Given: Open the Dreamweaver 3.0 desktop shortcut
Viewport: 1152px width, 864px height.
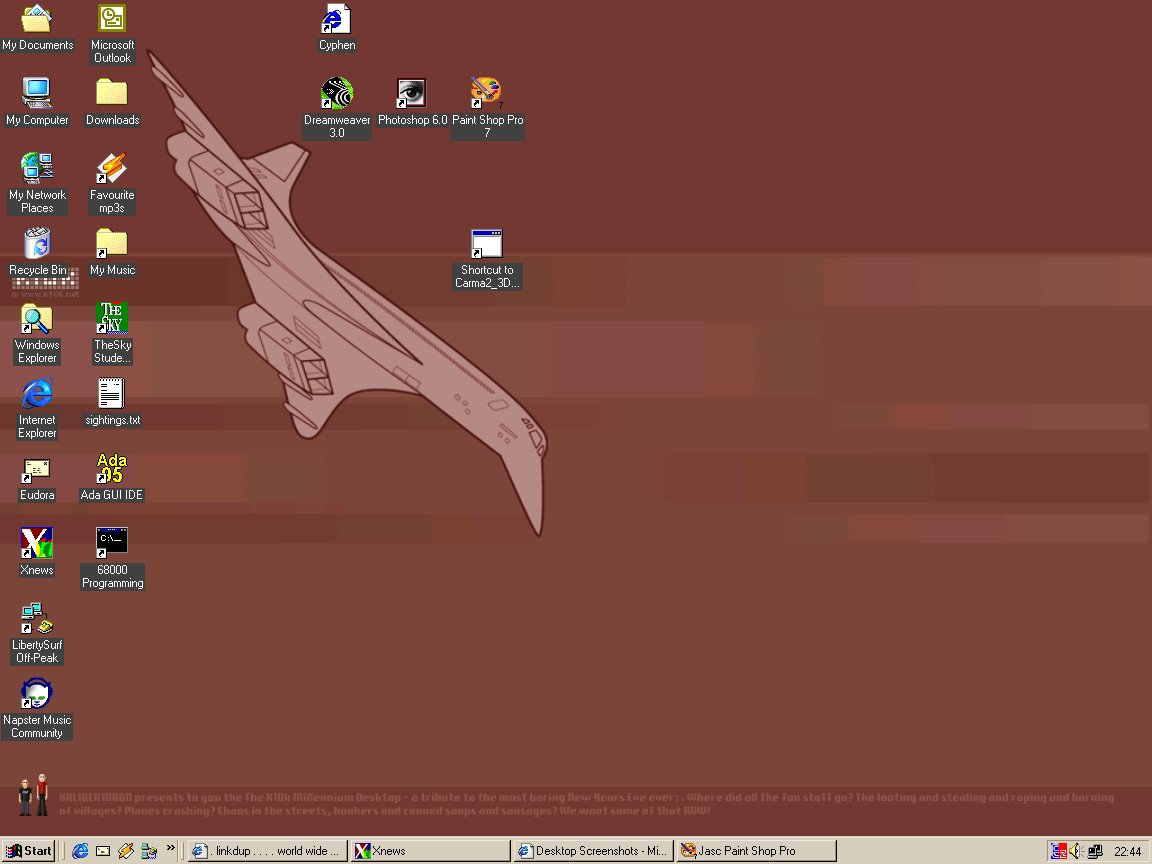Looking at the screenshot, I should pyautogui.click(x=337, y=95).
